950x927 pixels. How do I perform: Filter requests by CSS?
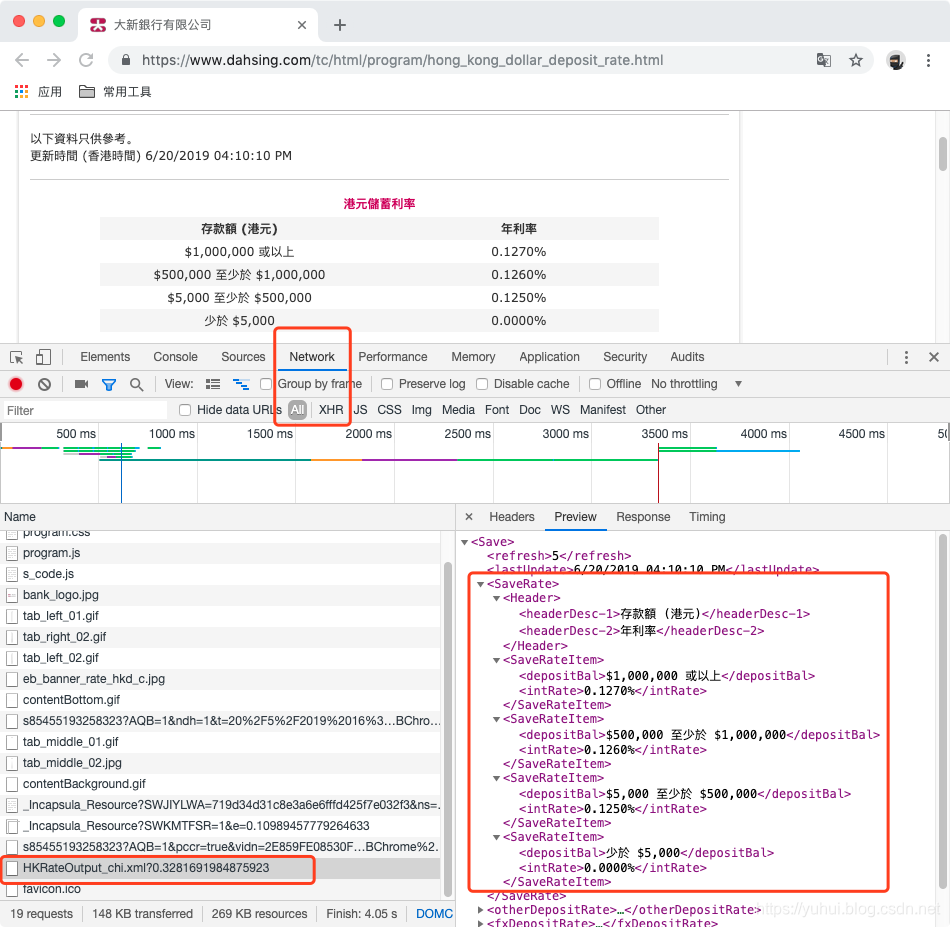389,410
